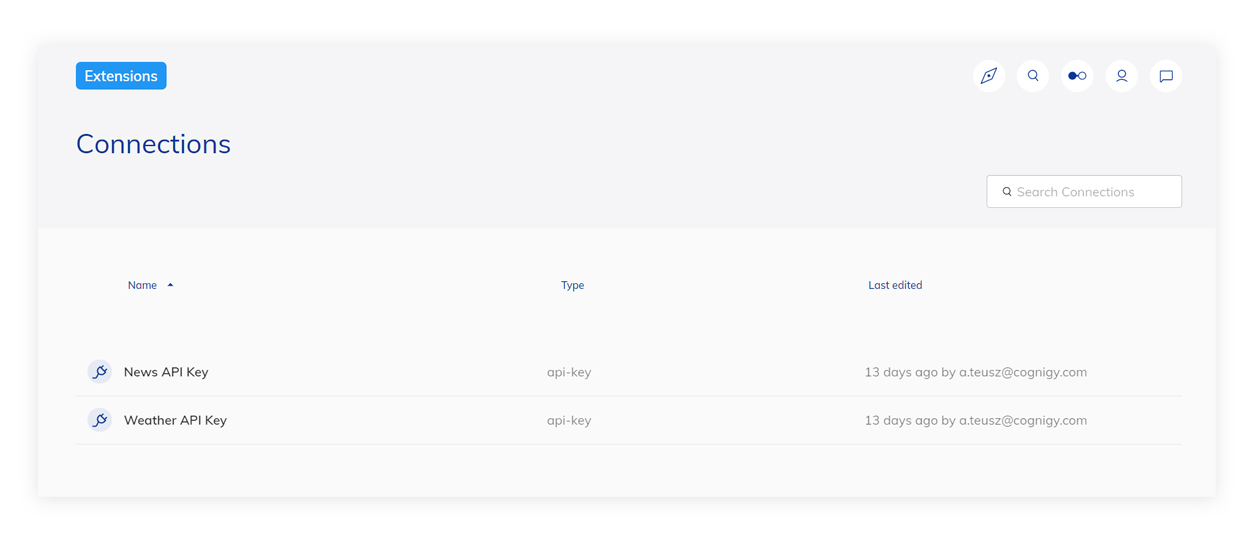Click api-key type in Weather API Key row
Viewport: 1260px width, 537px height.
pyautogui.click(x=569, y=420)
